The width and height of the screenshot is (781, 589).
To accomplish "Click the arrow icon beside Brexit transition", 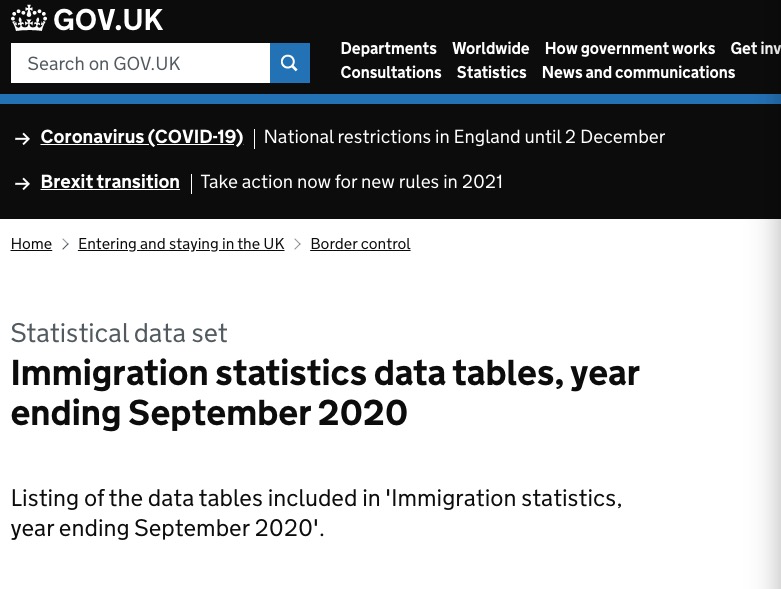I will pyautogui.click(x=22, y=184).
